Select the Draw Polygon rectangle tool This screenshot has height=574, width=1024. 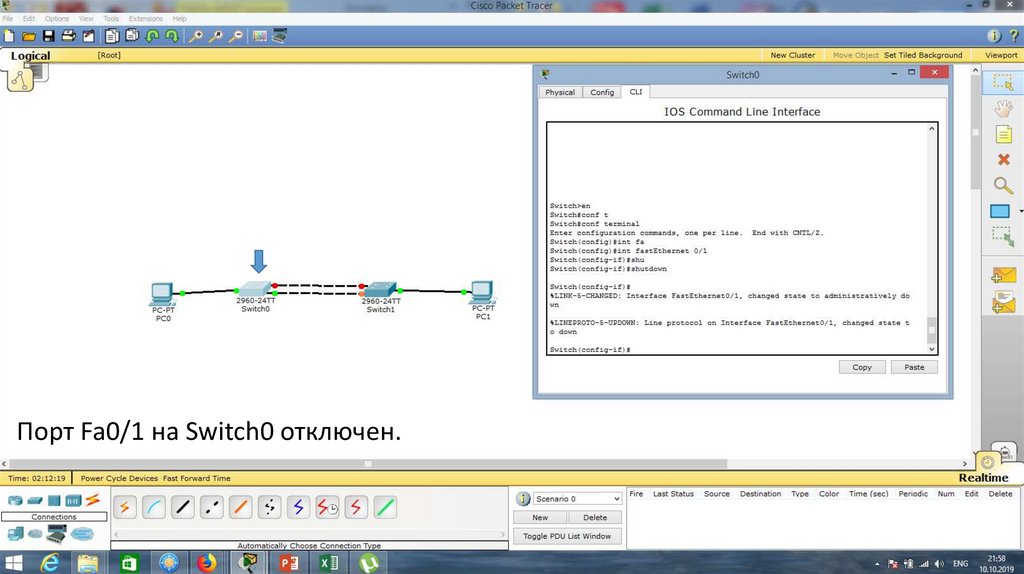(x=1000, y=211)
